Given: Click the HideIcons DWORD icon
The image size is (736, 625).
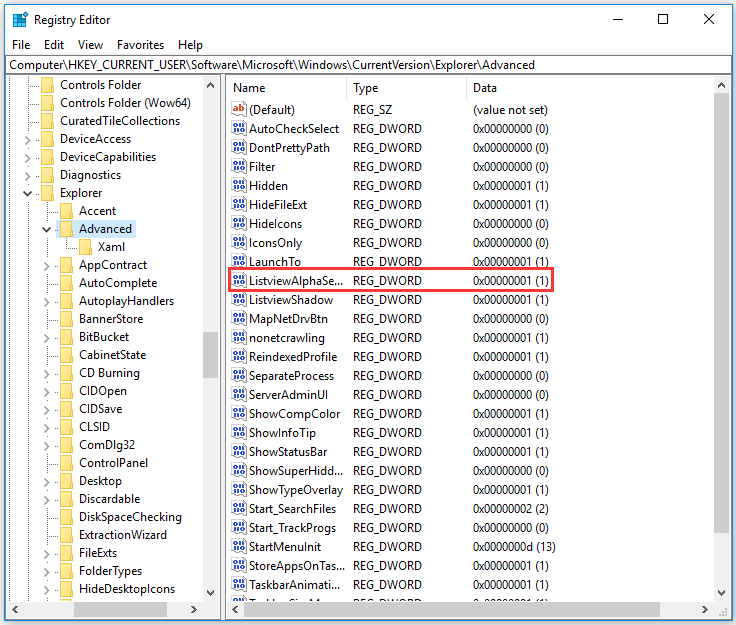Looking at the screenshot, I should pyautogui.click(x=238, y=223).
